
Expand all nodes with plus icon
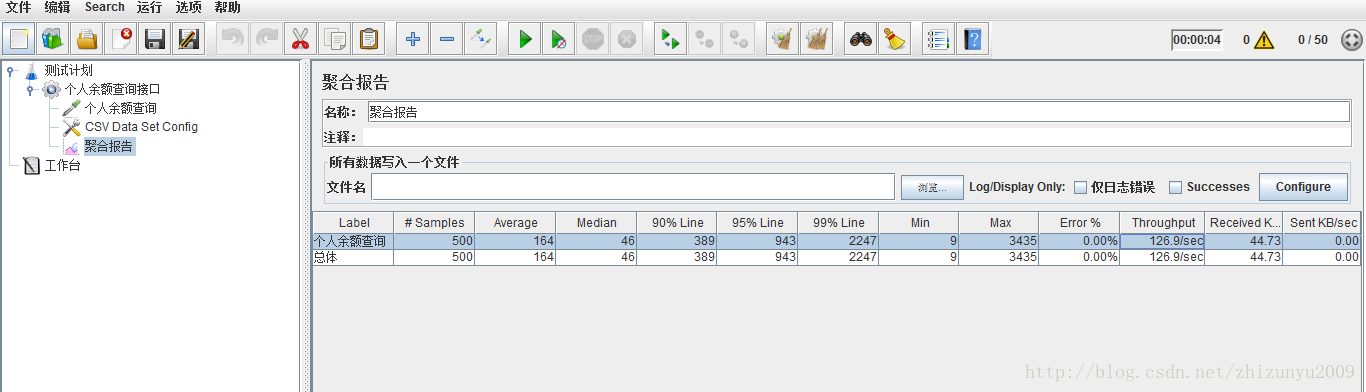point(413,40)
